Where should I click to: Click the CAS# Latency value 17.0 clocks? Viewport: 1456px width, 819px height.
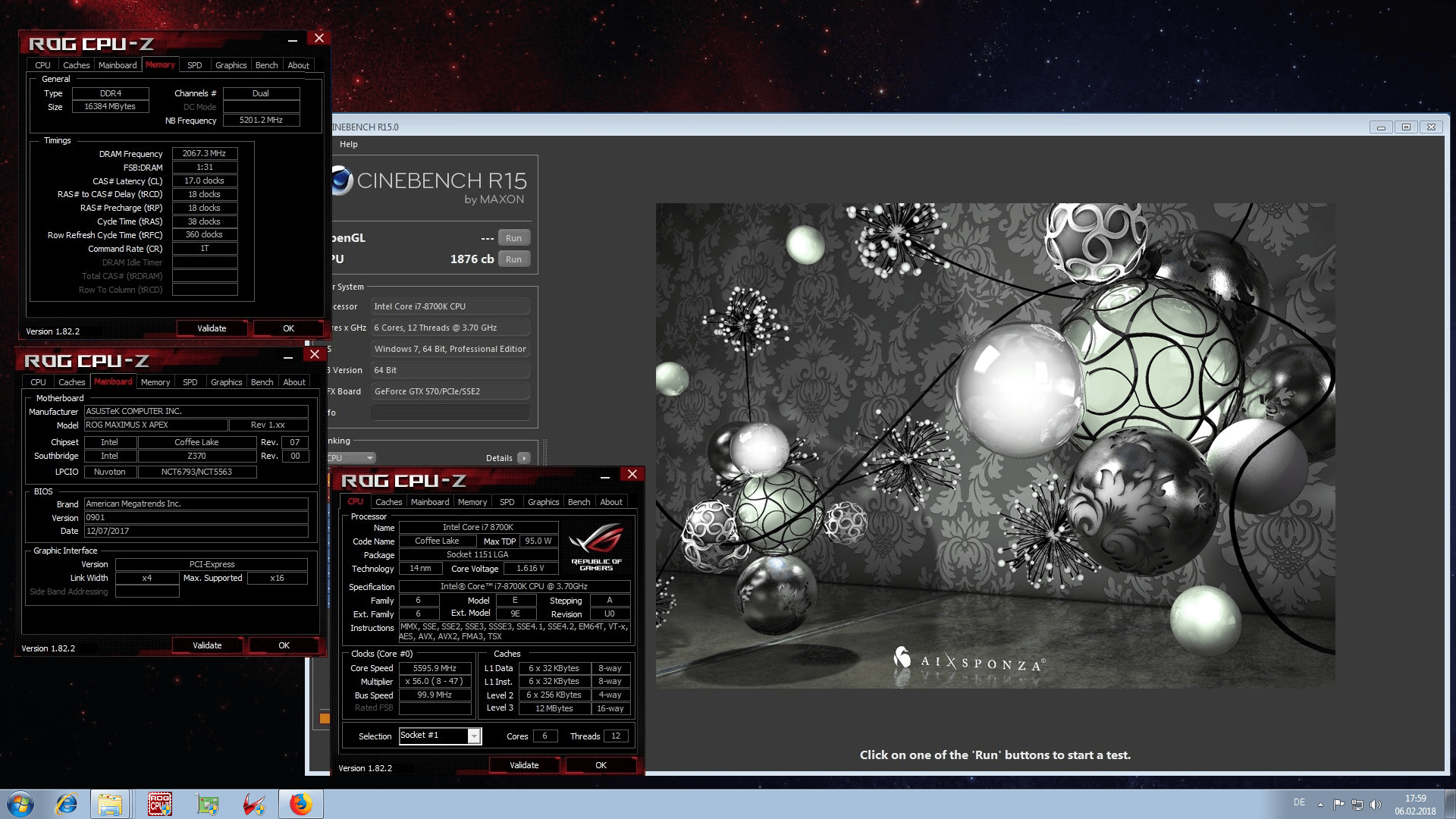[204, 180]
